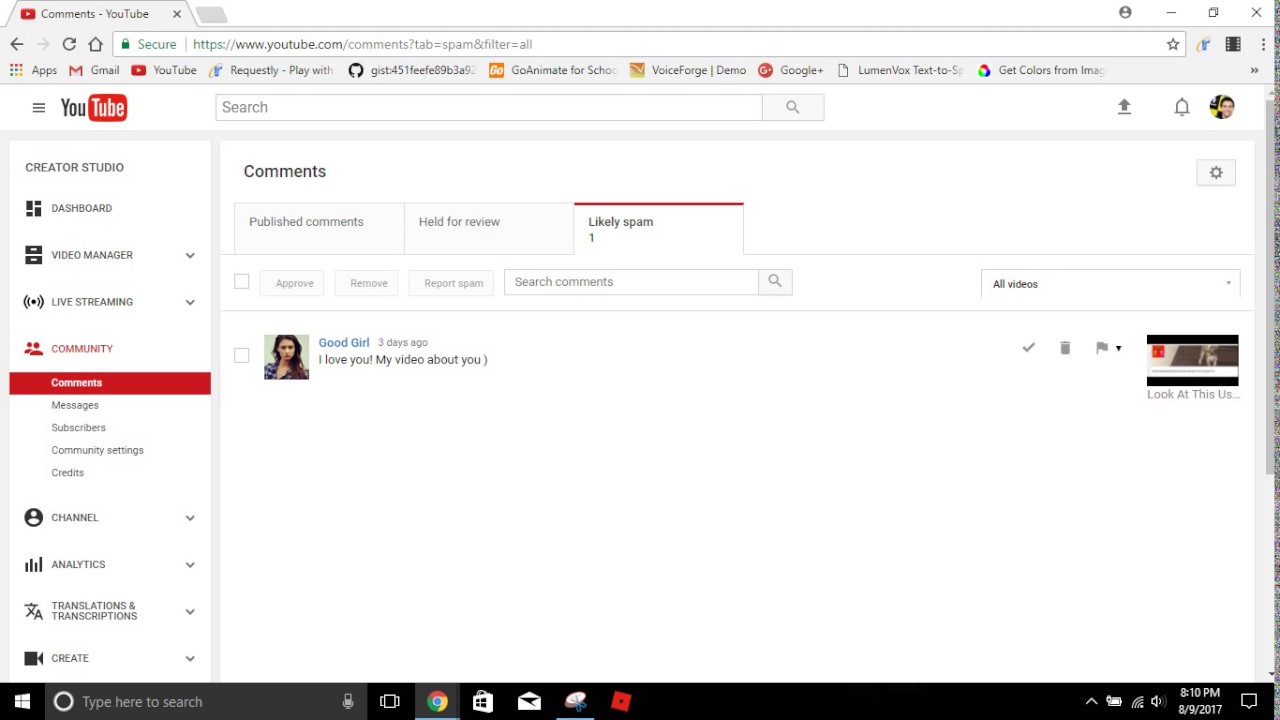Open the GoAnimate for Schools bookmark
1280x720 pixels.
[553, 70]
